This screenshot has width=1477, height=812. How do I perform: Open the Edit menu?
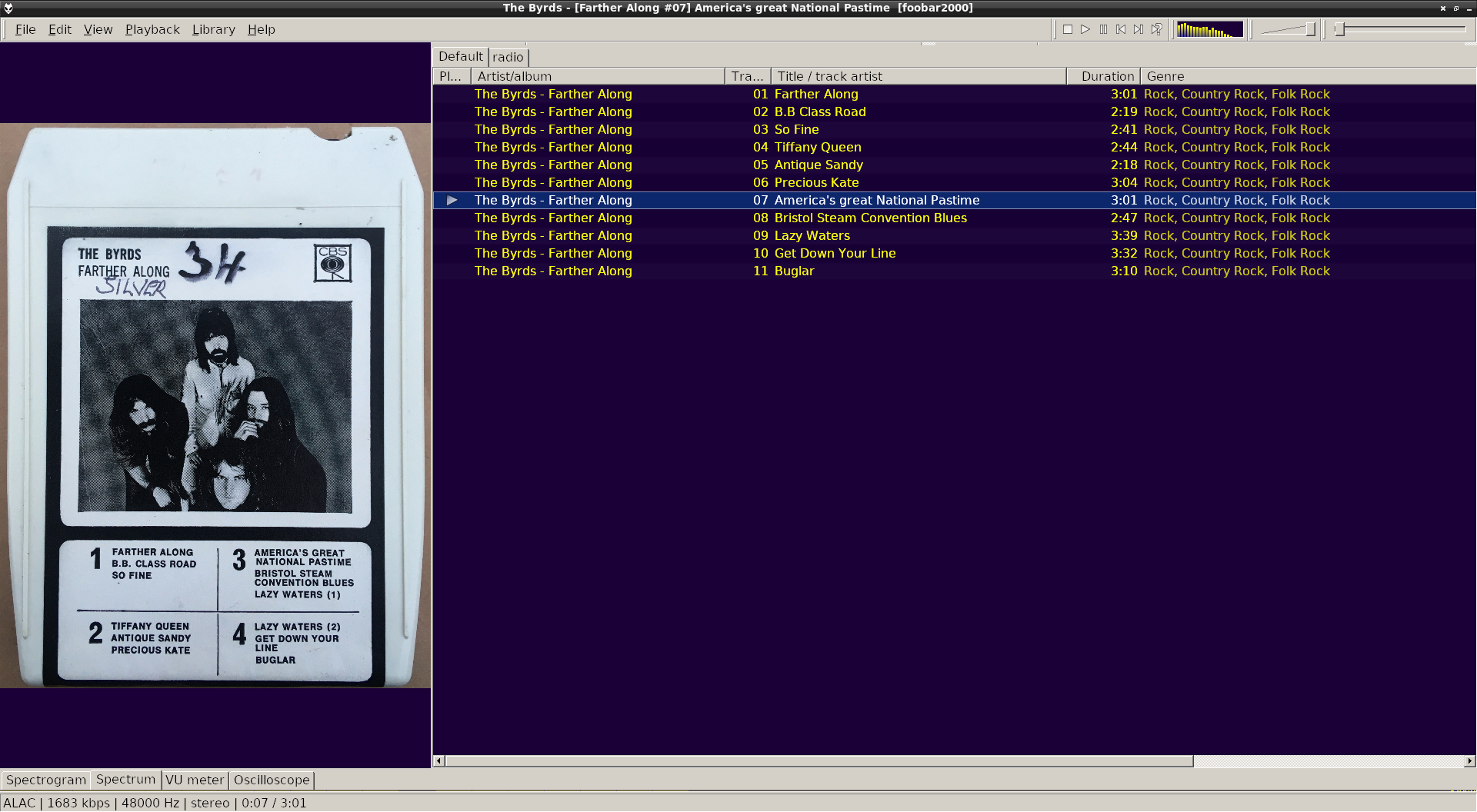coord(60,29)
